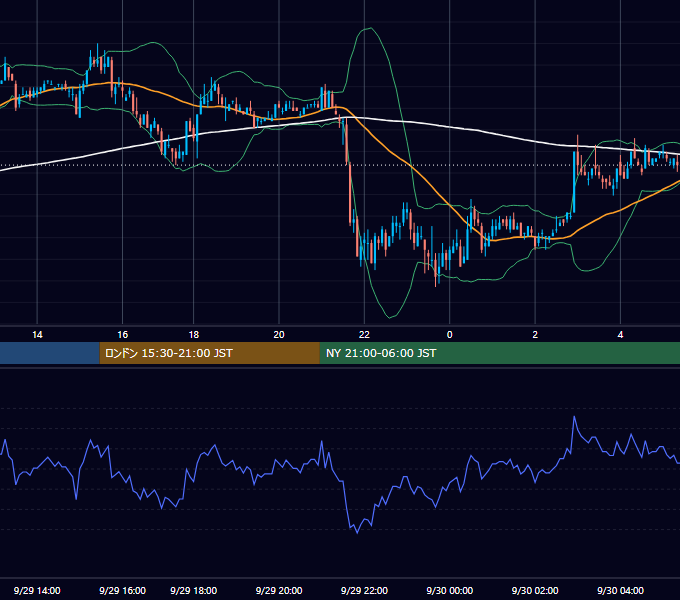Click the 9/29 16:00 date label
This screenshot has height=600, width=680.
tap(123, 590)
